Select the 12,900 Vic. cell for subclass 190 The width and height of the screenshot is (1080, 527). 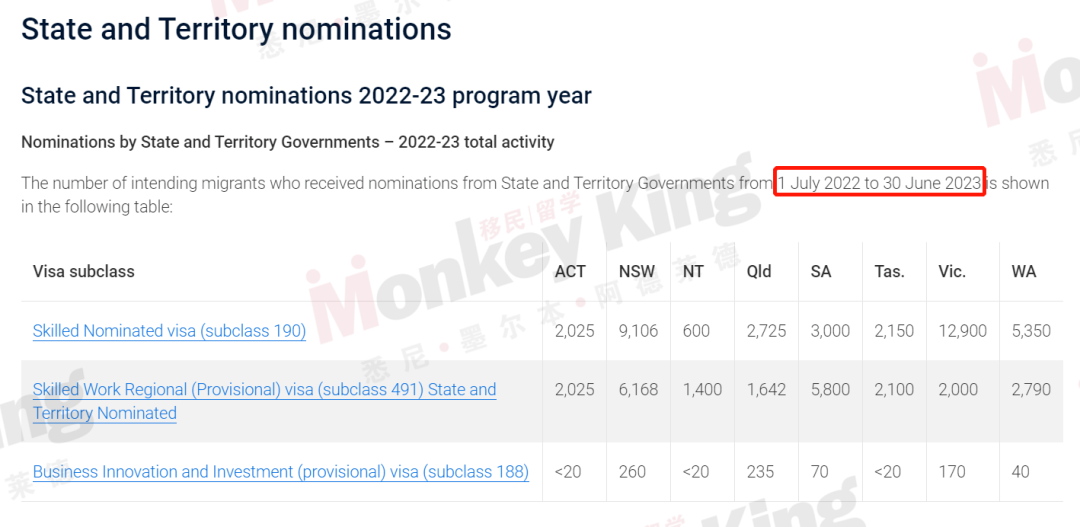(962, 331)
